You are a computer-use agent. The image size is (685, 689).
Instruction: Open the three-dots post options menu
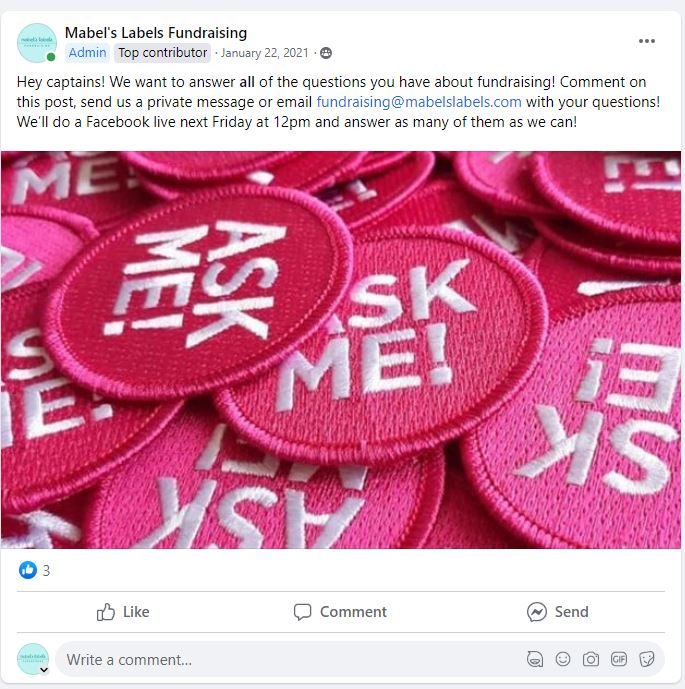coord(646,41)
